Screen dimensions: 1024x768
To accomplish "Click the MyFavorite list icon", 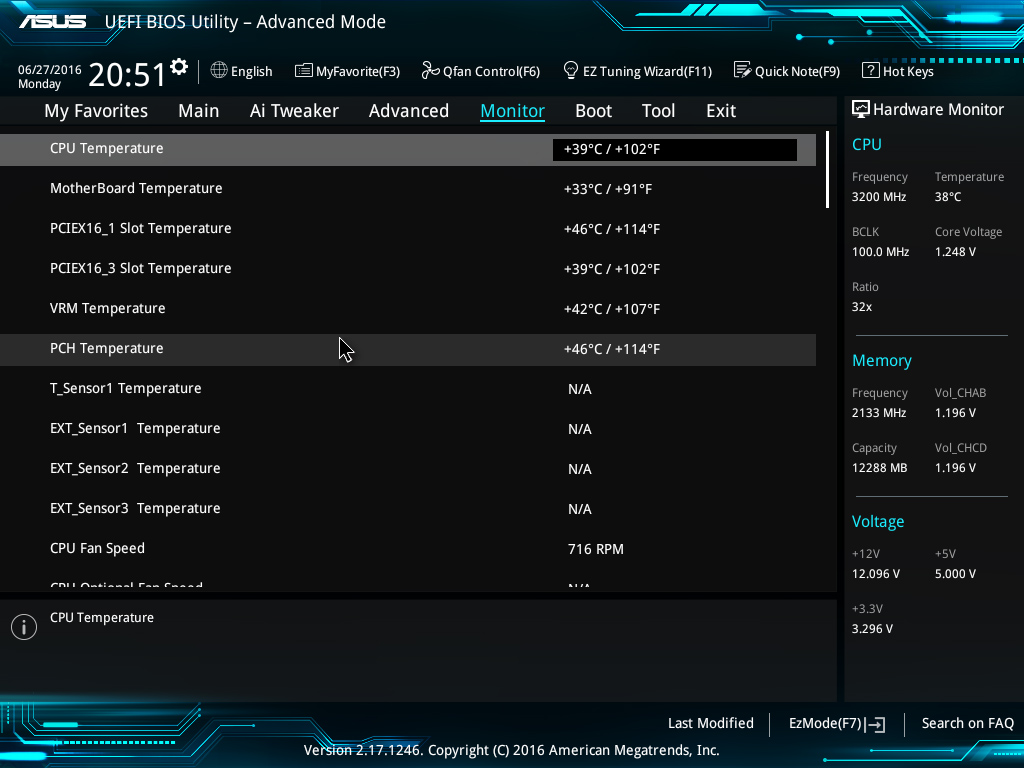I will 303,71.
